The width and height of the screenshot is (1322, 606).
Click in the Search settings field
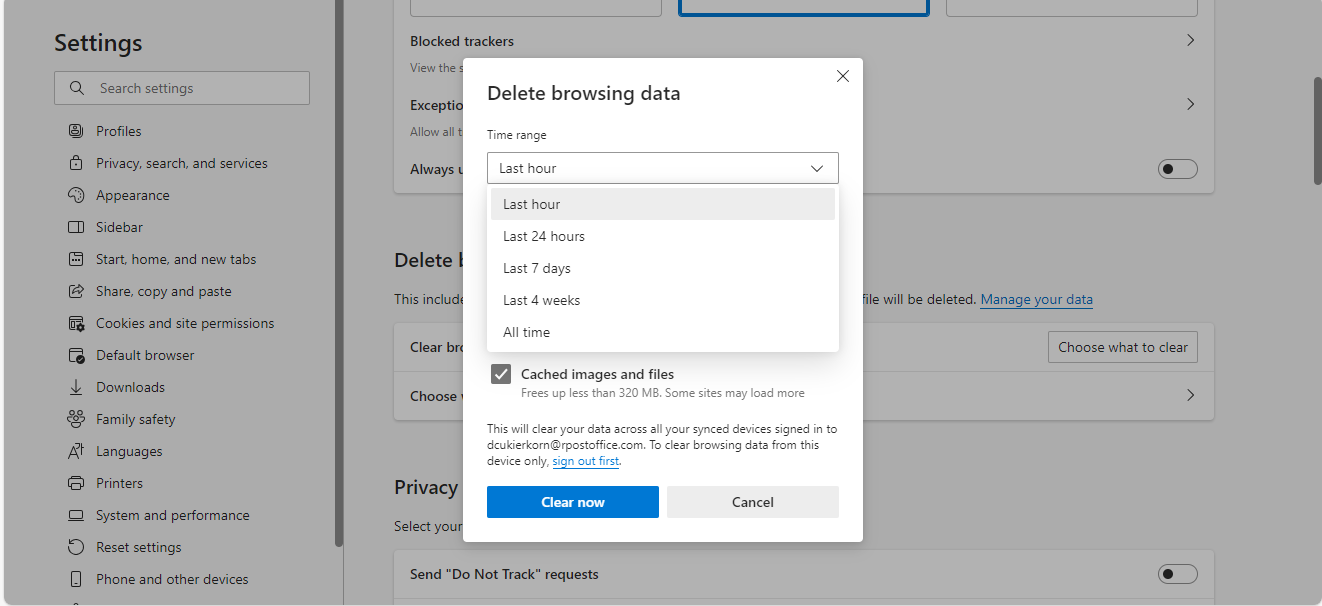click(182, 88)
